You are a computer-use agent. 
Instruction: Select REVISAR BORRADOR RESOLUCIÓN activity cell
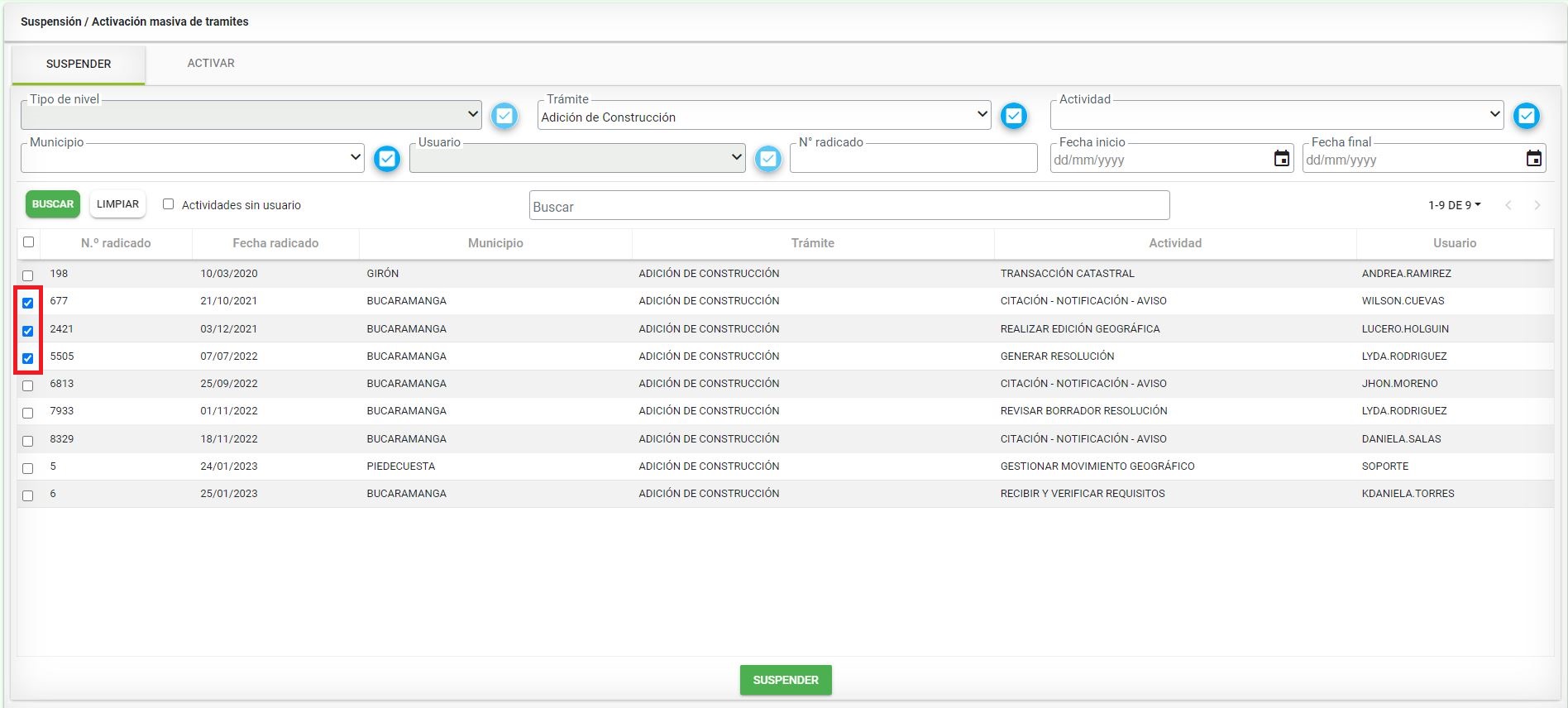pos(1084,411)
